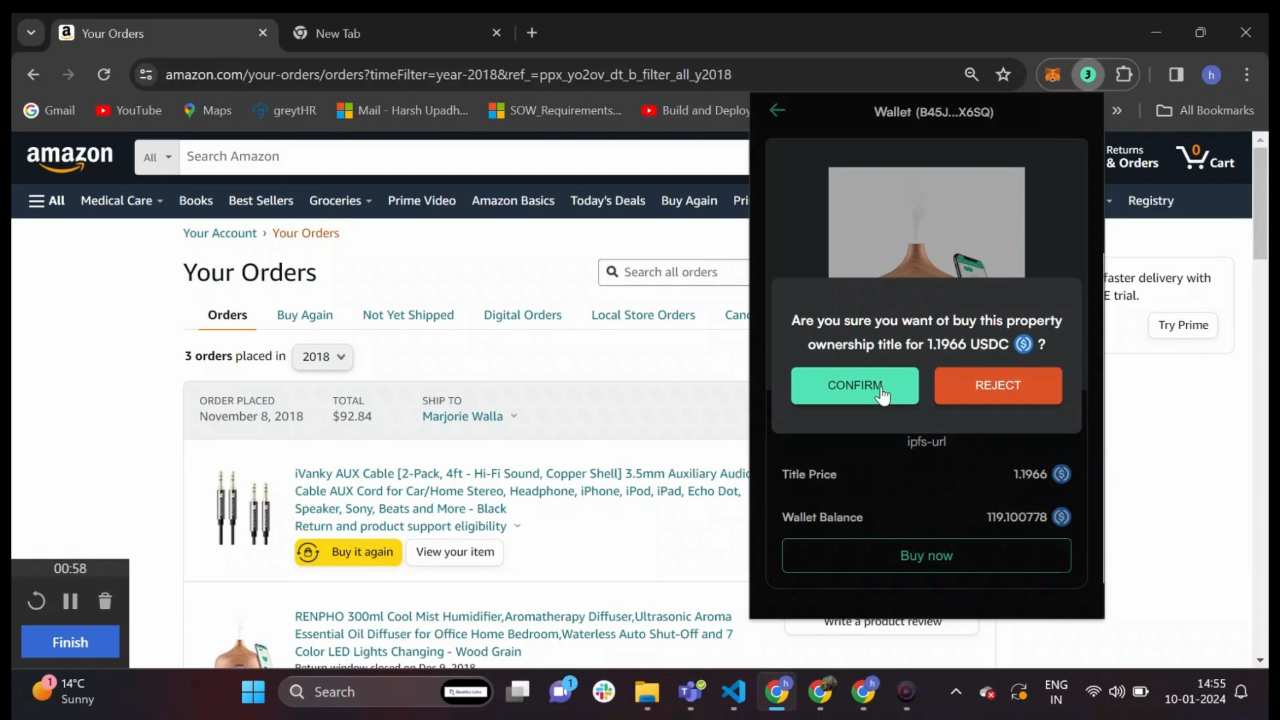
Task: Switch to the Digital Orders tab
Action: (523, 314)
